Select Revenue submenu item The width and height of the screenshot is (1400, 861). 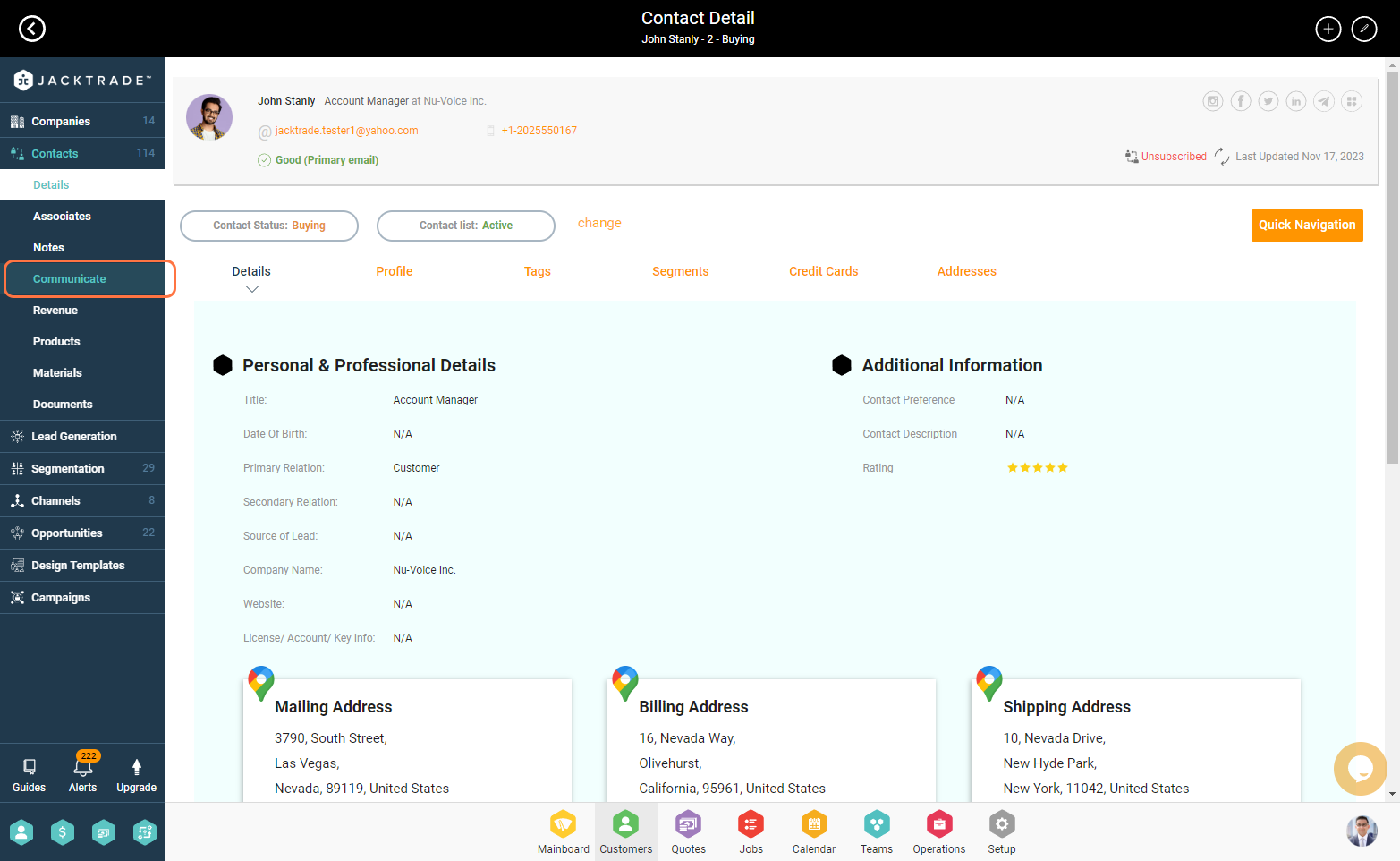[x=82, y=310]
